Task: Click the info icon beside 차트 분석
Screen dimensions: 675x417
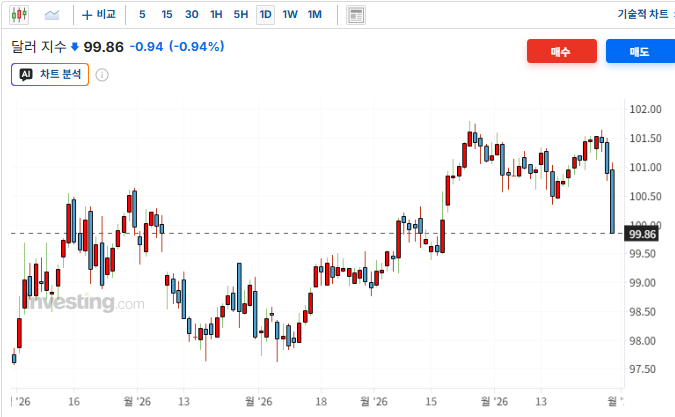Action: (x=102, y=75)
